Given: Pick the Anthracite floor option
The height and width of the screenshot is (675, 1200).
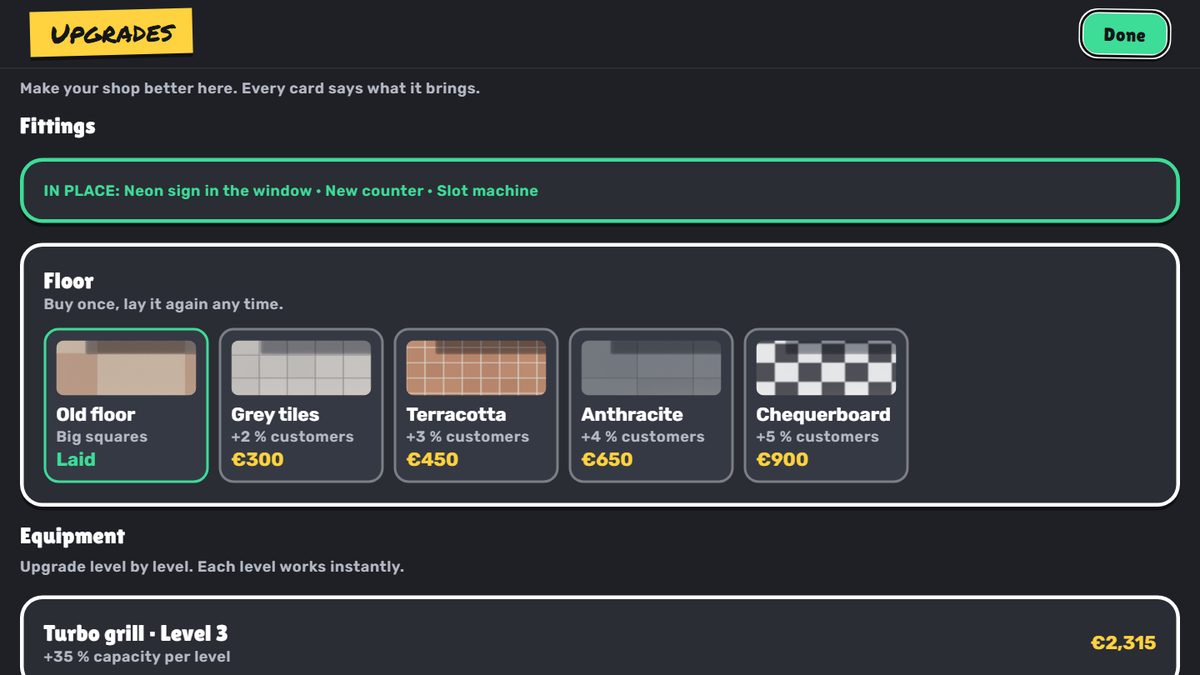Looking at the screenshot, I should [x=651, y=405].
